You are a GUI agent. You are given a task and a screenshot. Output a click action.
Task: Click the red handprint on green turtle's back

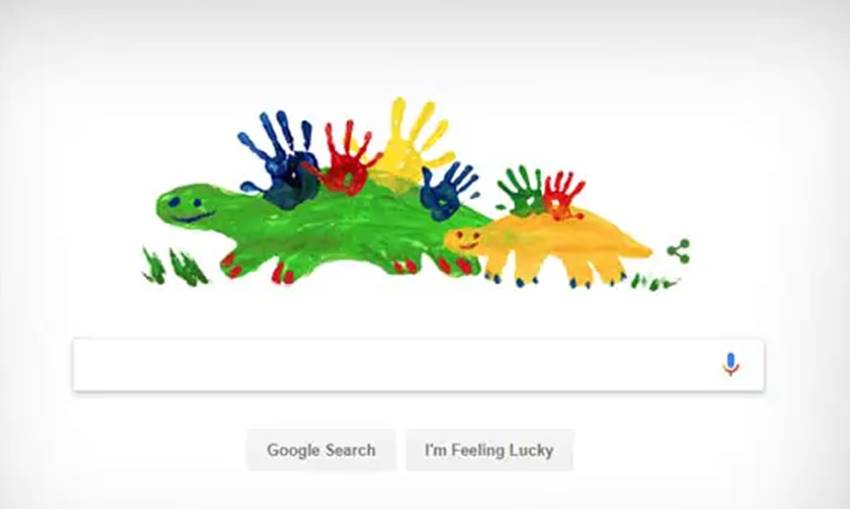click(347, 159)
